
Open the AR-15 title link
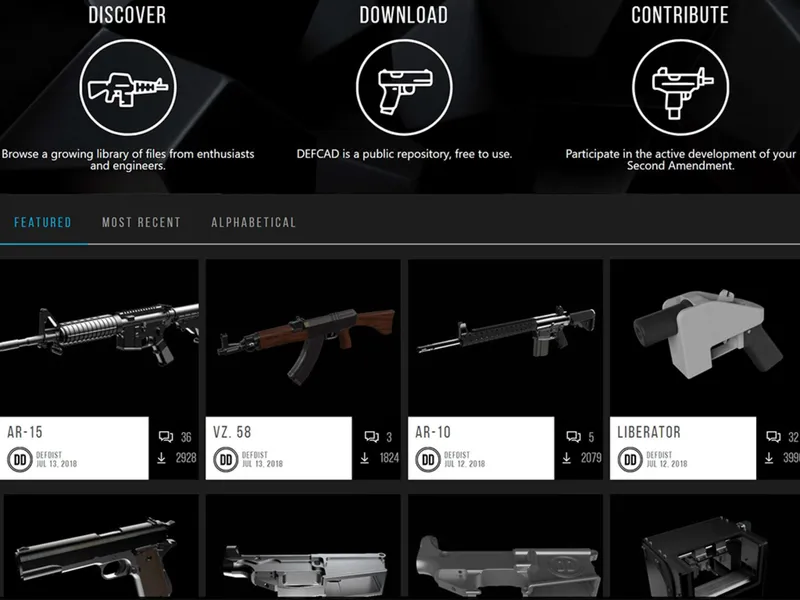pyautogui.click(x=25, y=432)
